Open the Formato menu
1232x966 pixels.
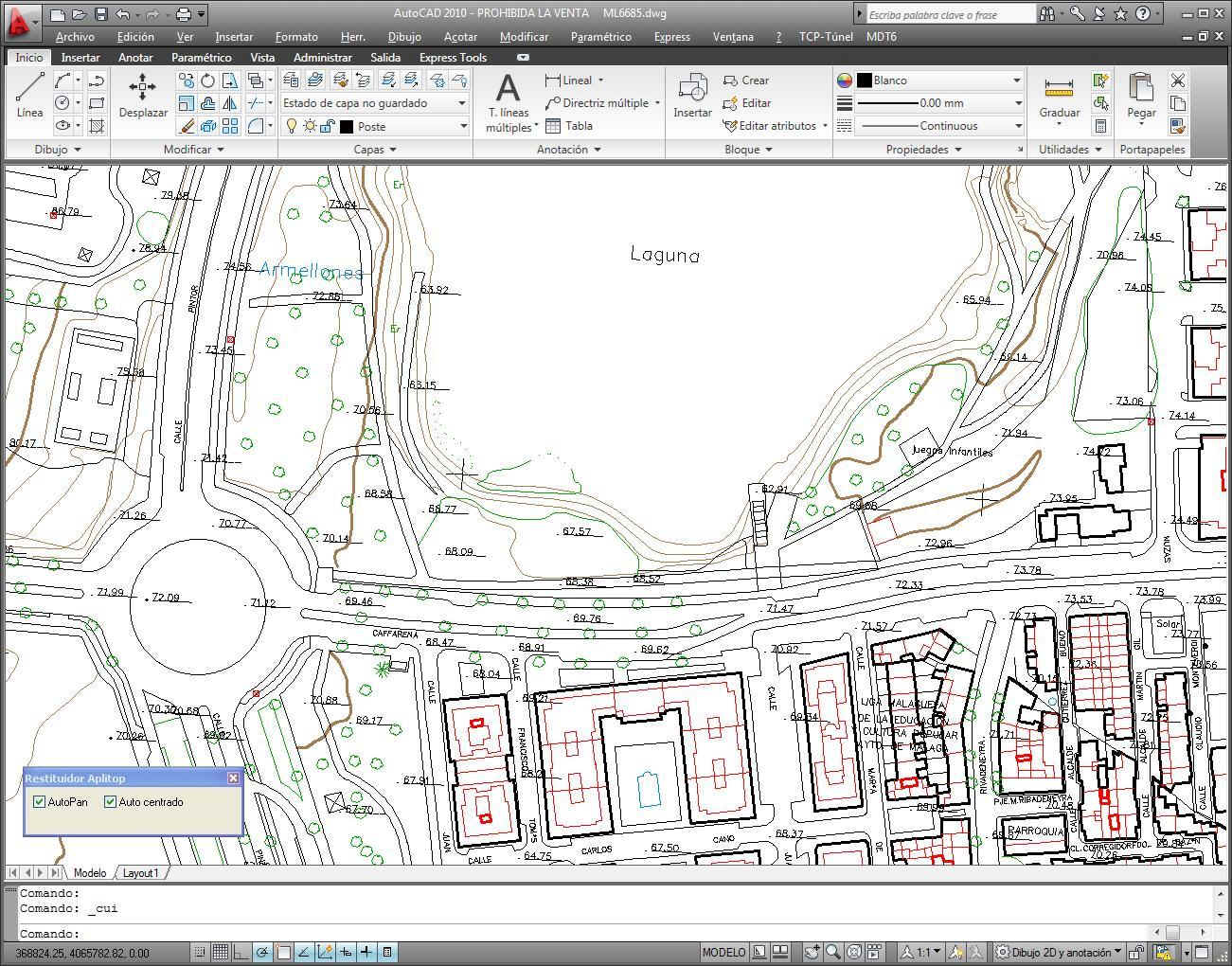click(296, 37)
